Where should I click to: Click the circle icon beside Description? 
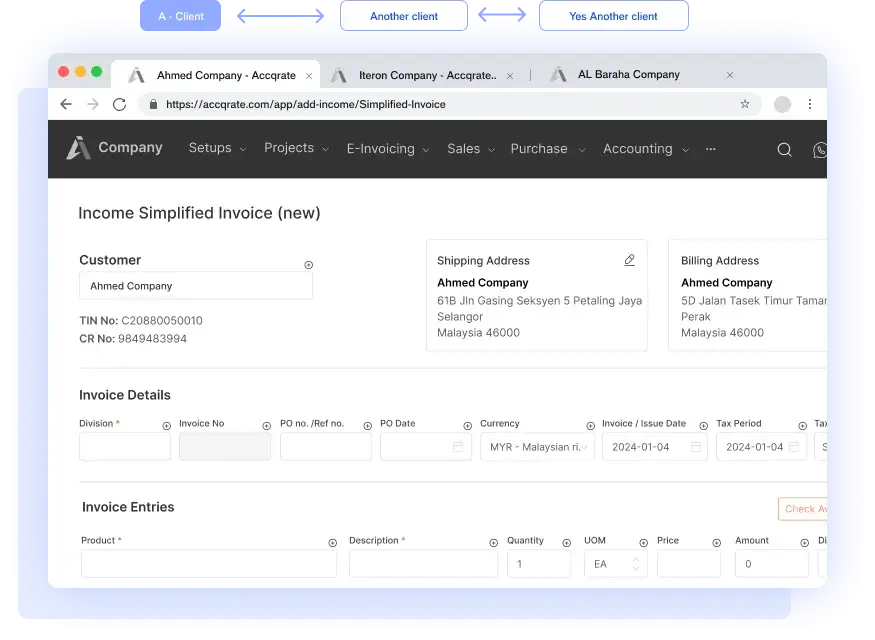[x=493, y=543]
